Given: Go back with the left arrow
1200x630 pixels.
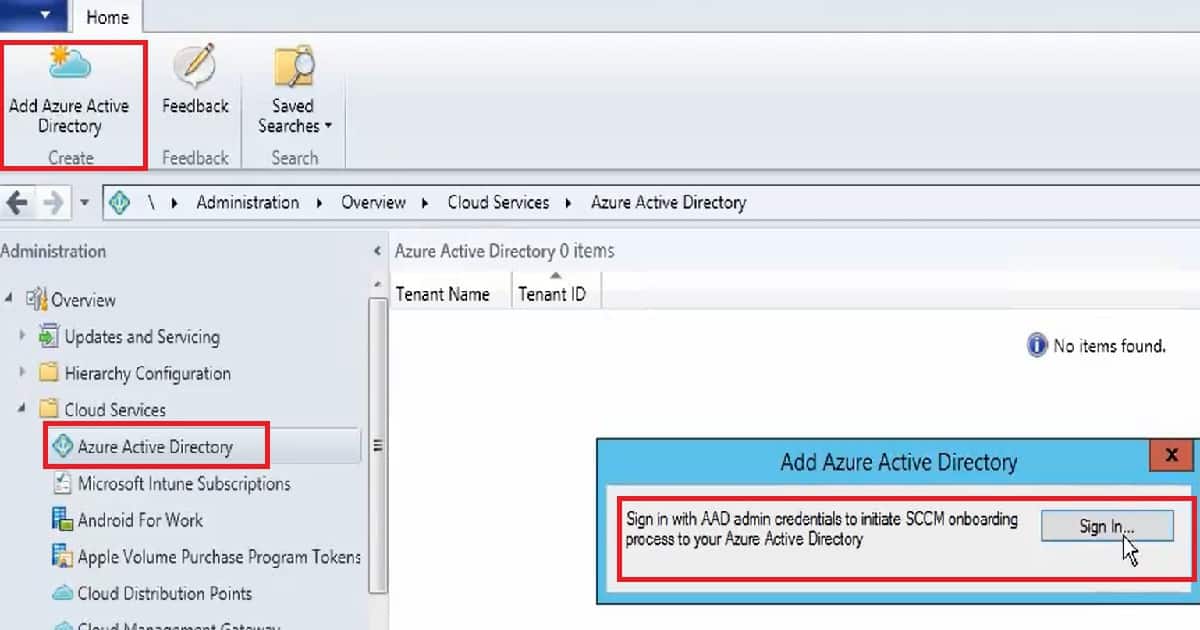Looking at the screenshot, I should 17,202.
